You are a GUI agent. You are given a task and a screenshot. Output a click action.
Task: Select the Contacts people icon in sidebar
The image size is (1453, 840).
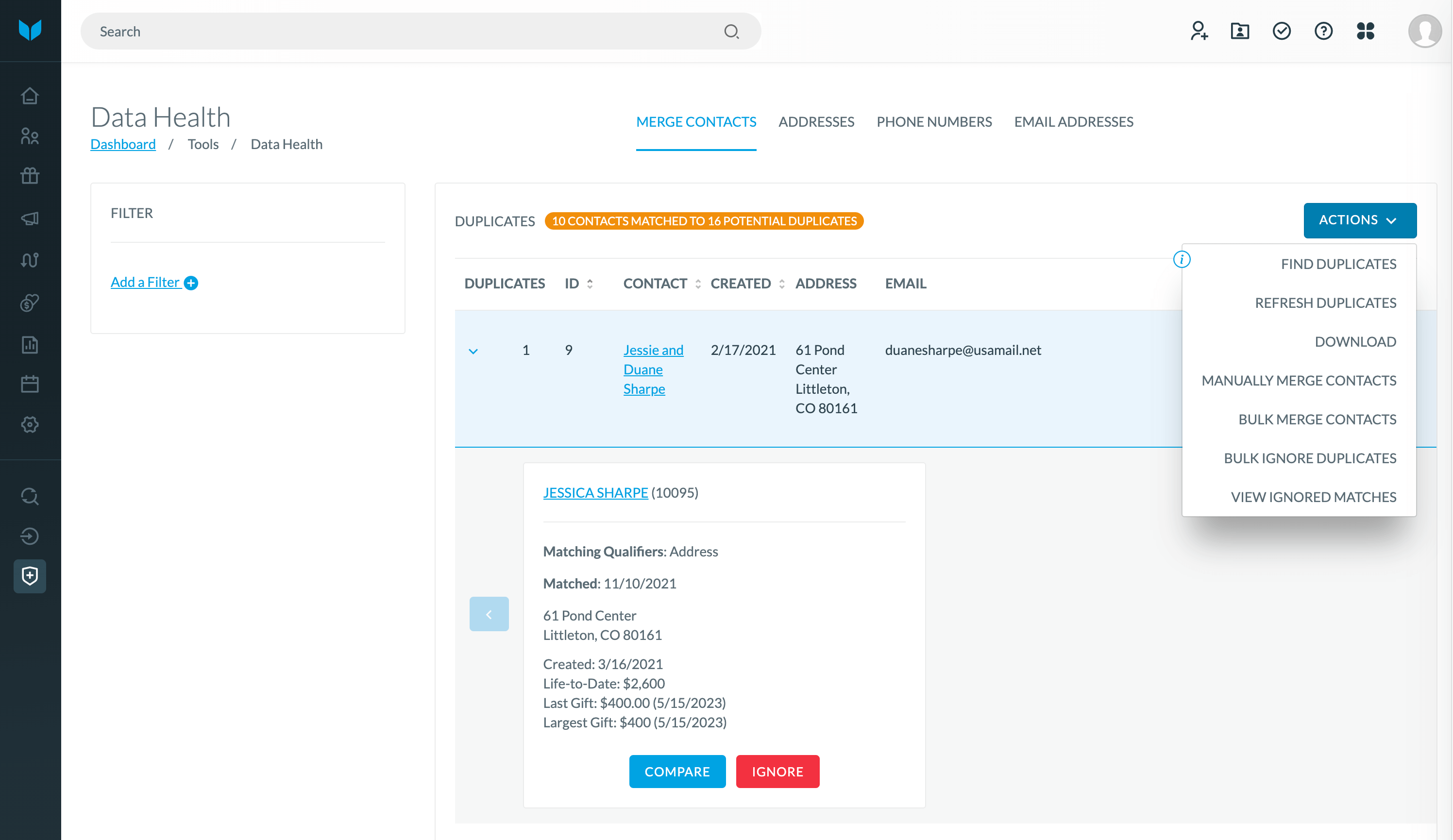pos(30,136)
